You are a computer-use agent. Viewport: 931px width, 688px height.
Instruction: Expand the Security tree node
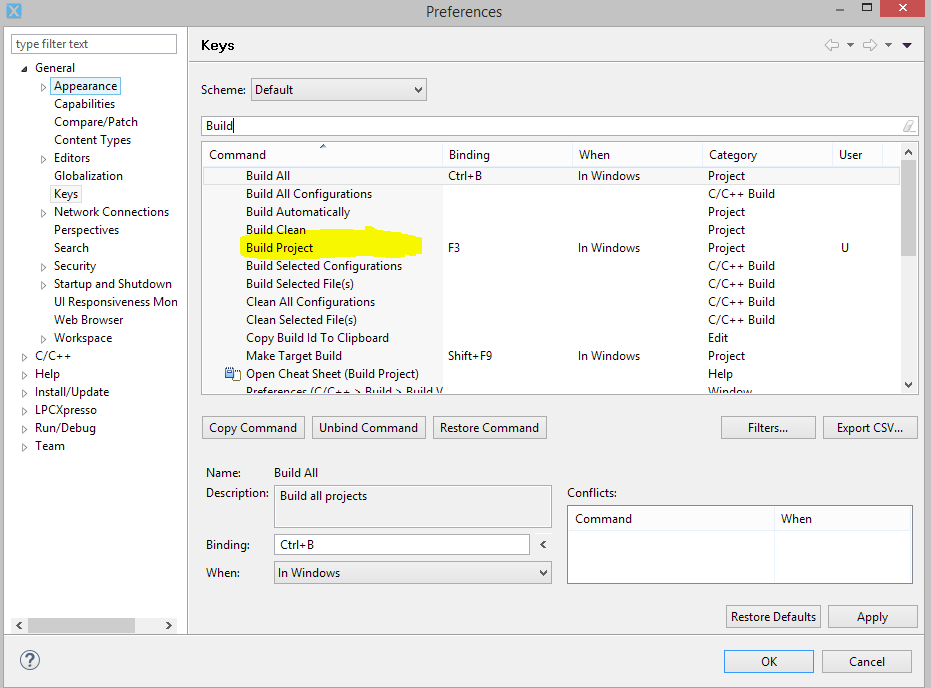43,267
